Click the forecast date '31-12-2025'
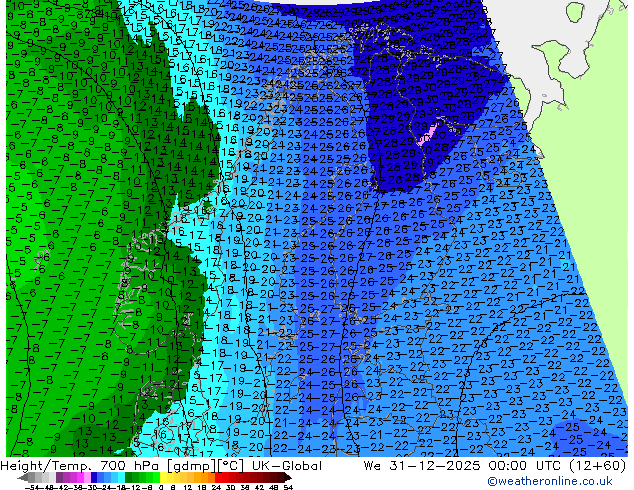 [436, 466]
